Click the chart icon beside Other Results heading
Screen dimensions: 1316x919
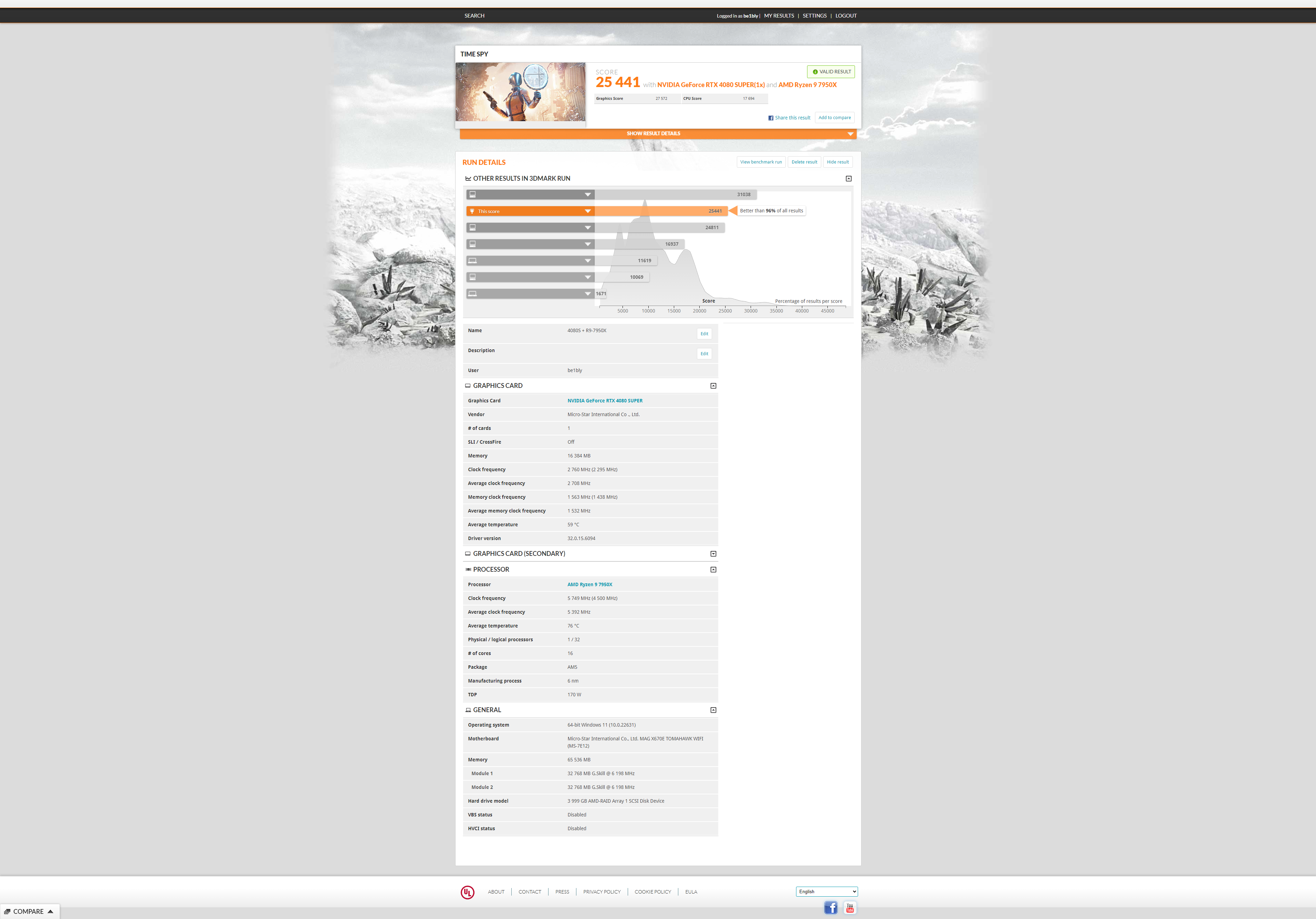coord(468,178)
